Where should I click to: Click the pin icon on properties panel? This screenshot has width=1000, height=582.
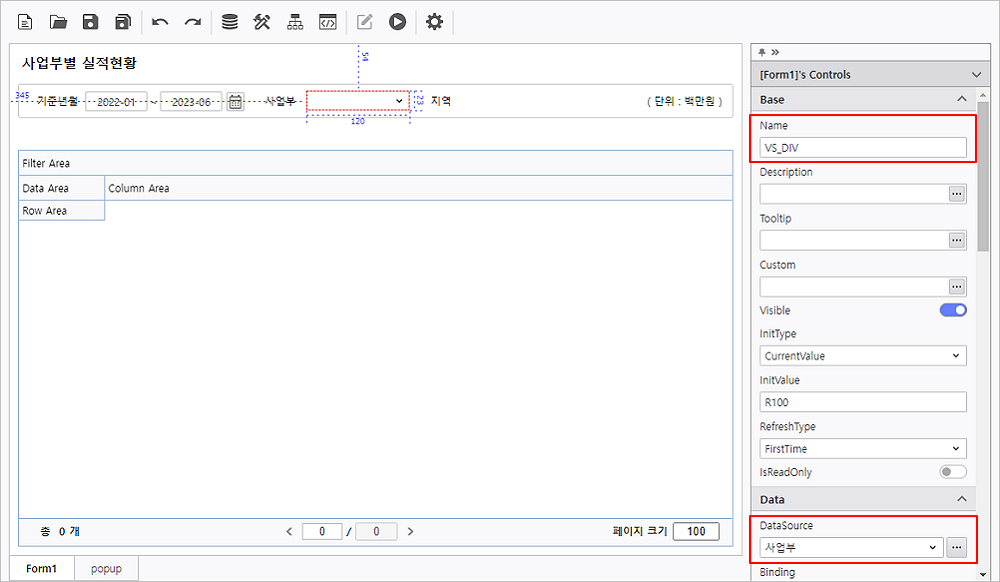(x=762, y=52)
